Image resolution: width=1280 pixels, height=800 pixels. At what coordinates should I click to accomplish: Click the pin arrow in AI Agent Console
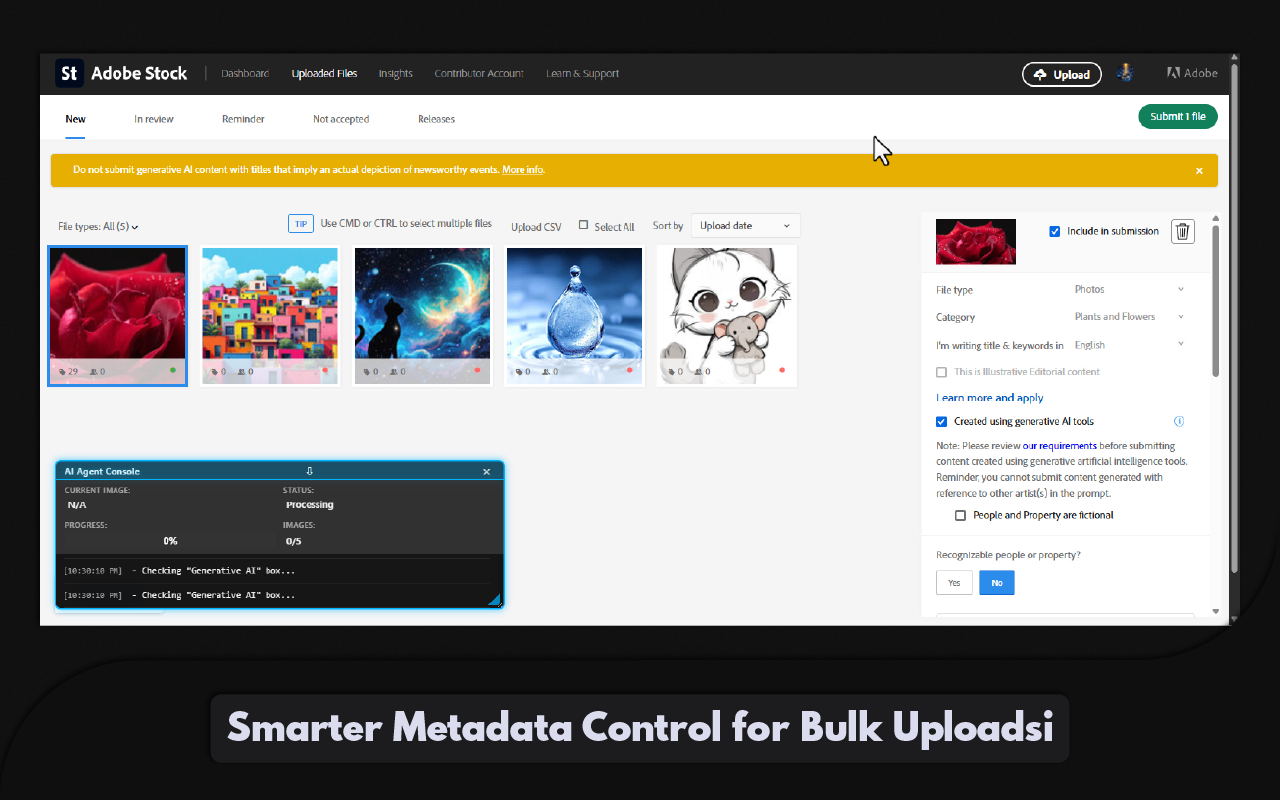coord(310,471)
